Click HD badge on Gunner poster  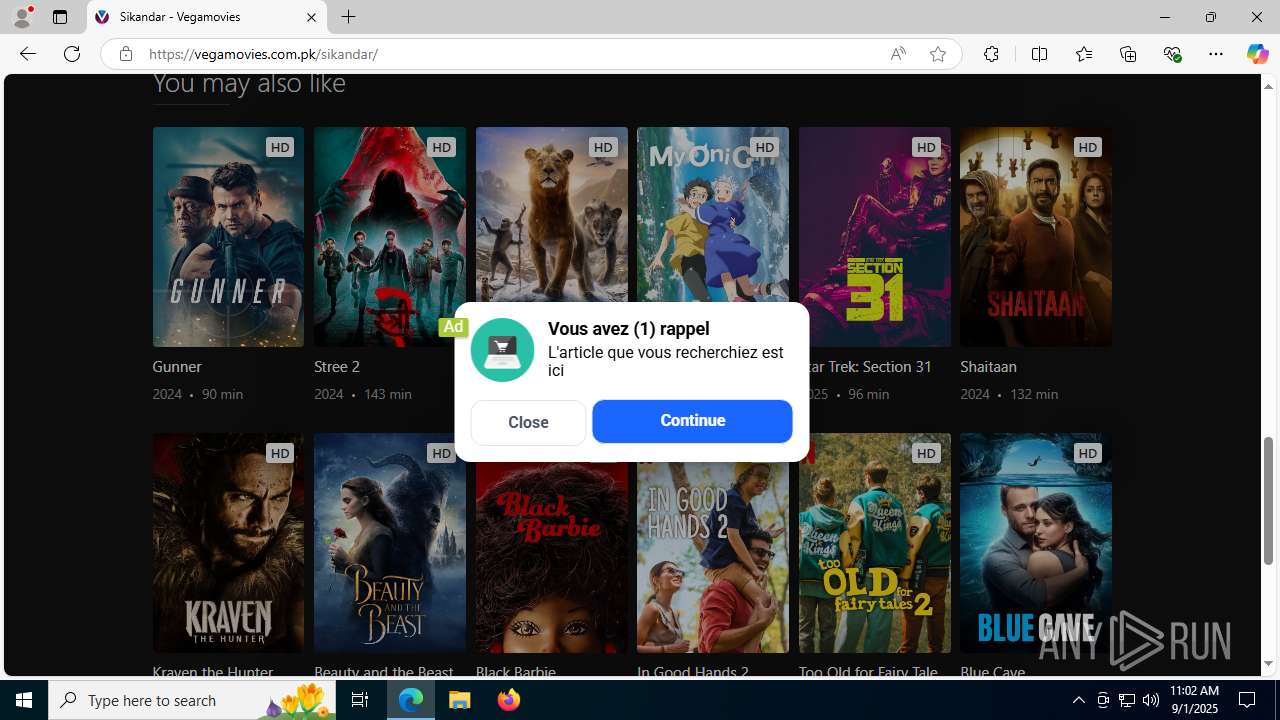pos(280,147)
